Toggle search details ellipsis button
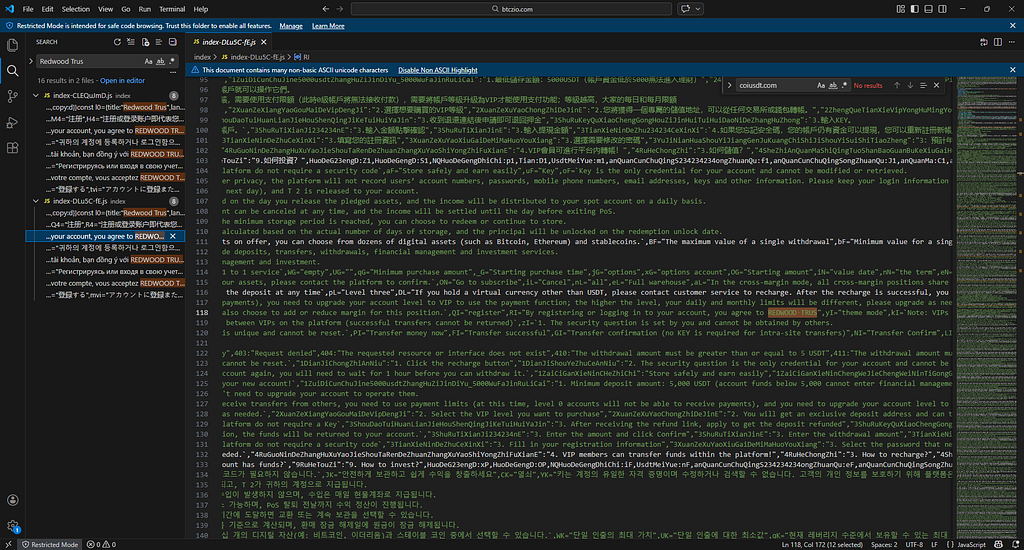 coord(173,73)
